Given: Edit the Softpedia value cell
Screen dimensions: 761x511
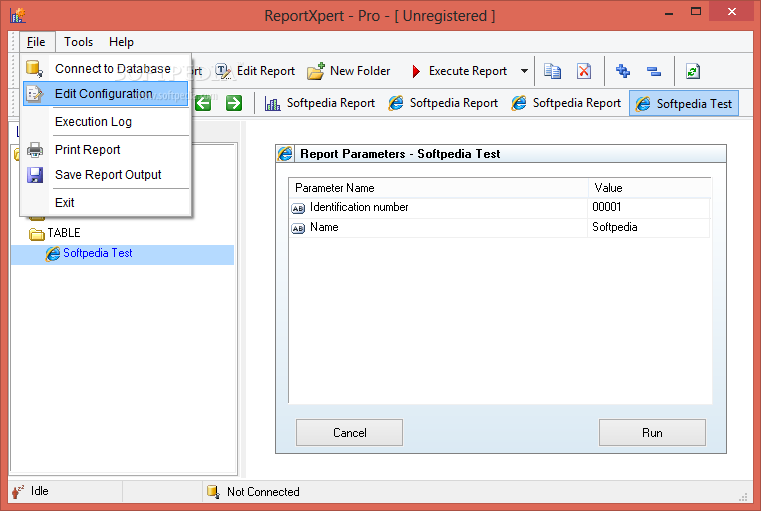Looking at the screenshot, I should 648,228.
